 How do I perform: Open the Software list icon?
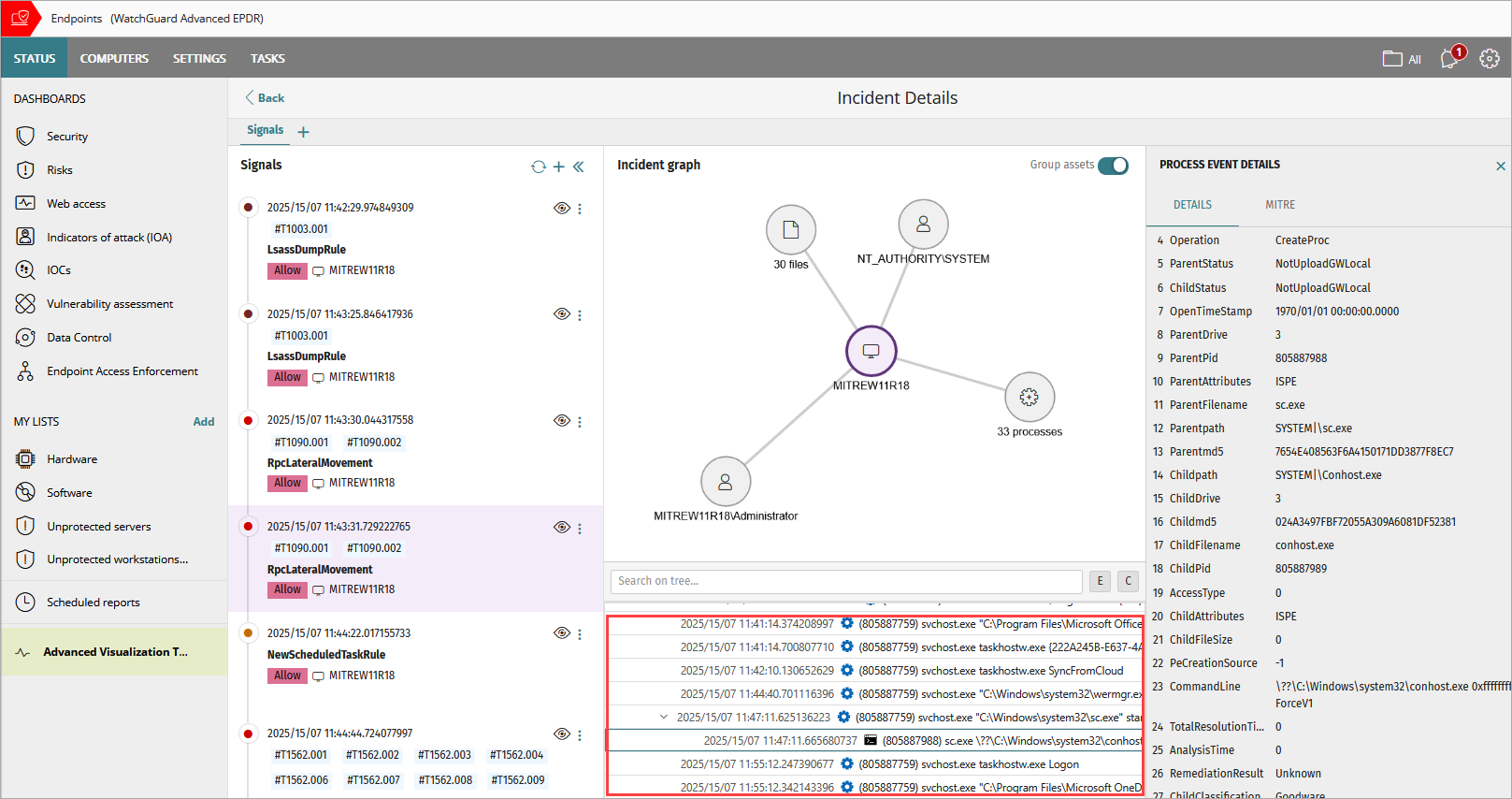point(25,493)
